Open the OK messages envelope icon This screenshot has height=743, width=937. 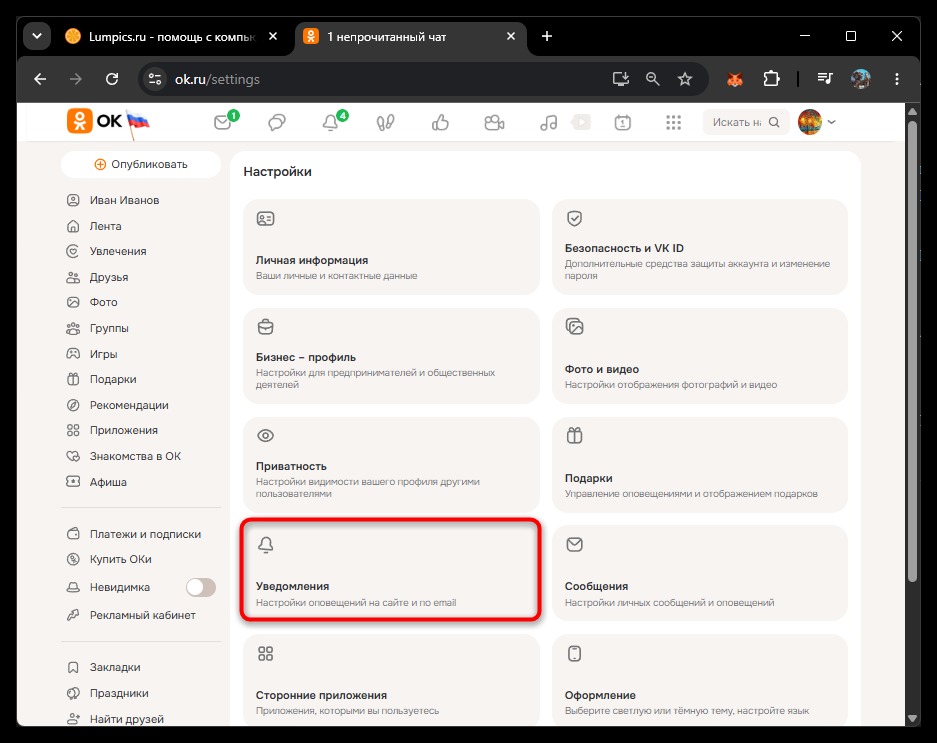coord(222,123)
